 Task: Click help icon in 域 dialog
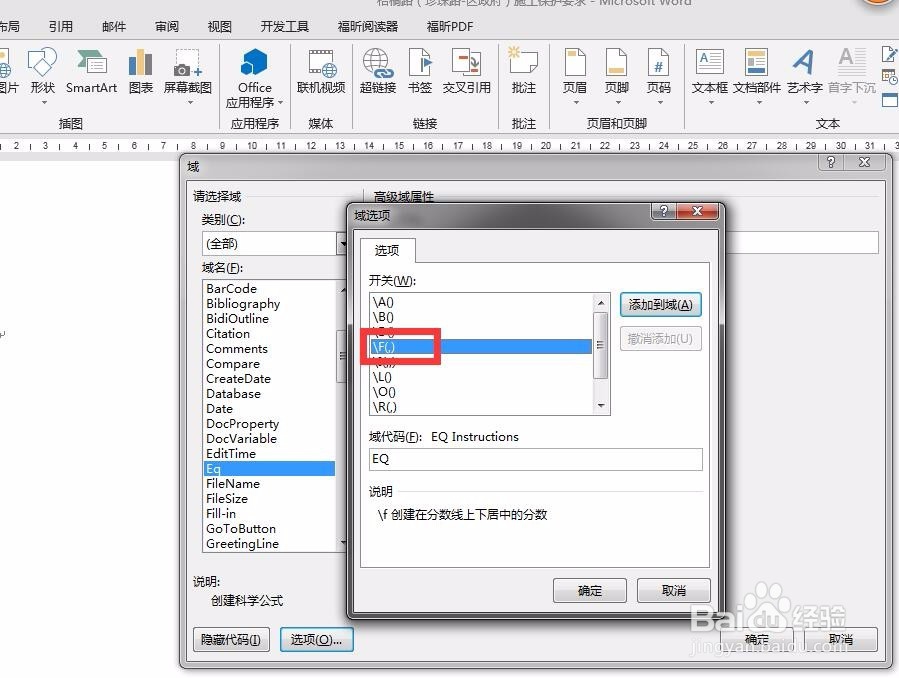[831, 162]
